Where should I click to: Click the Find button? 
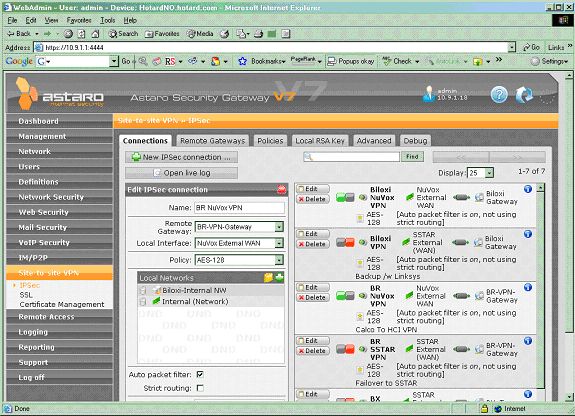pos(412,157)
